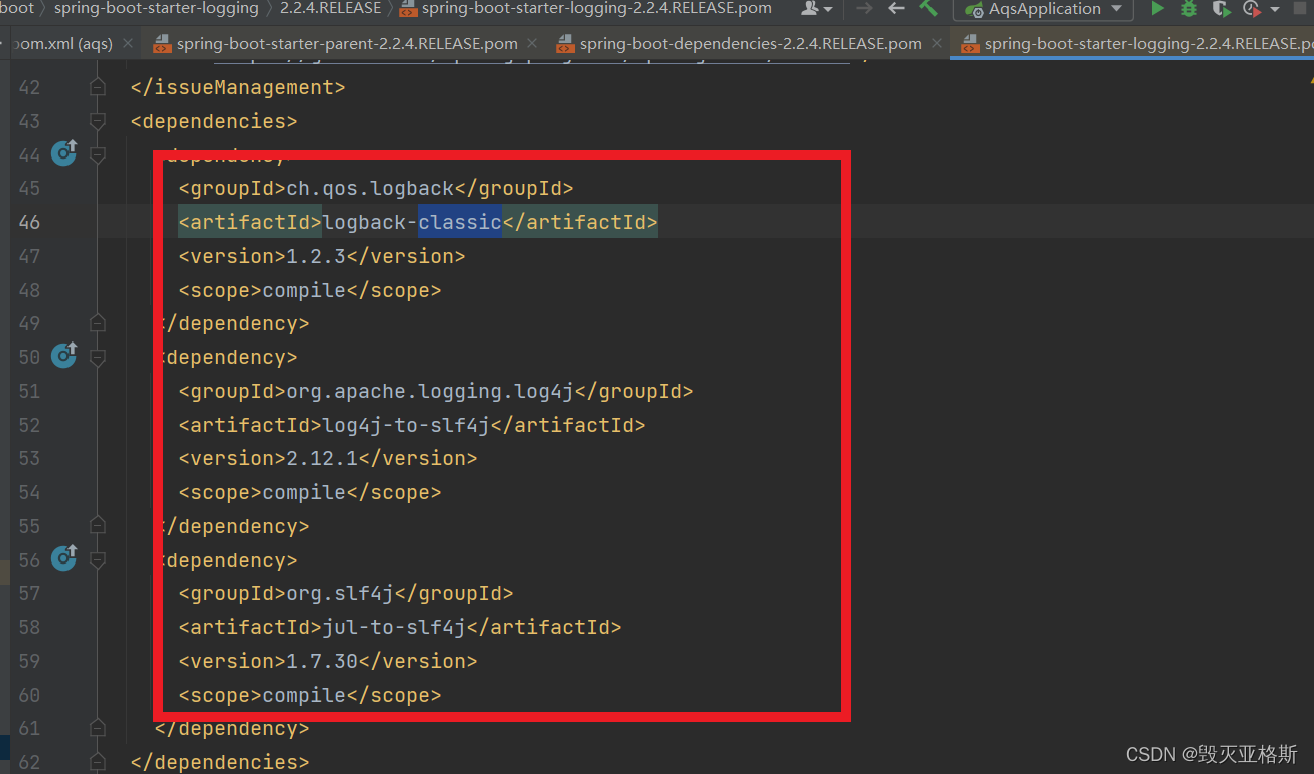The image size is (1314, 774).
Task: Click the </dependencies> closing tag on line 62
Action: pyautogui.click(x=220, y=762)
